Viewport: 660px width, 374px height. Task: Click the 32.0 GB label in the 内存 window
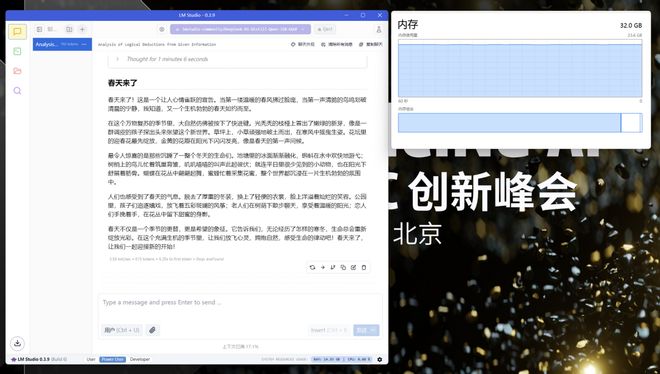click(631, 25)
